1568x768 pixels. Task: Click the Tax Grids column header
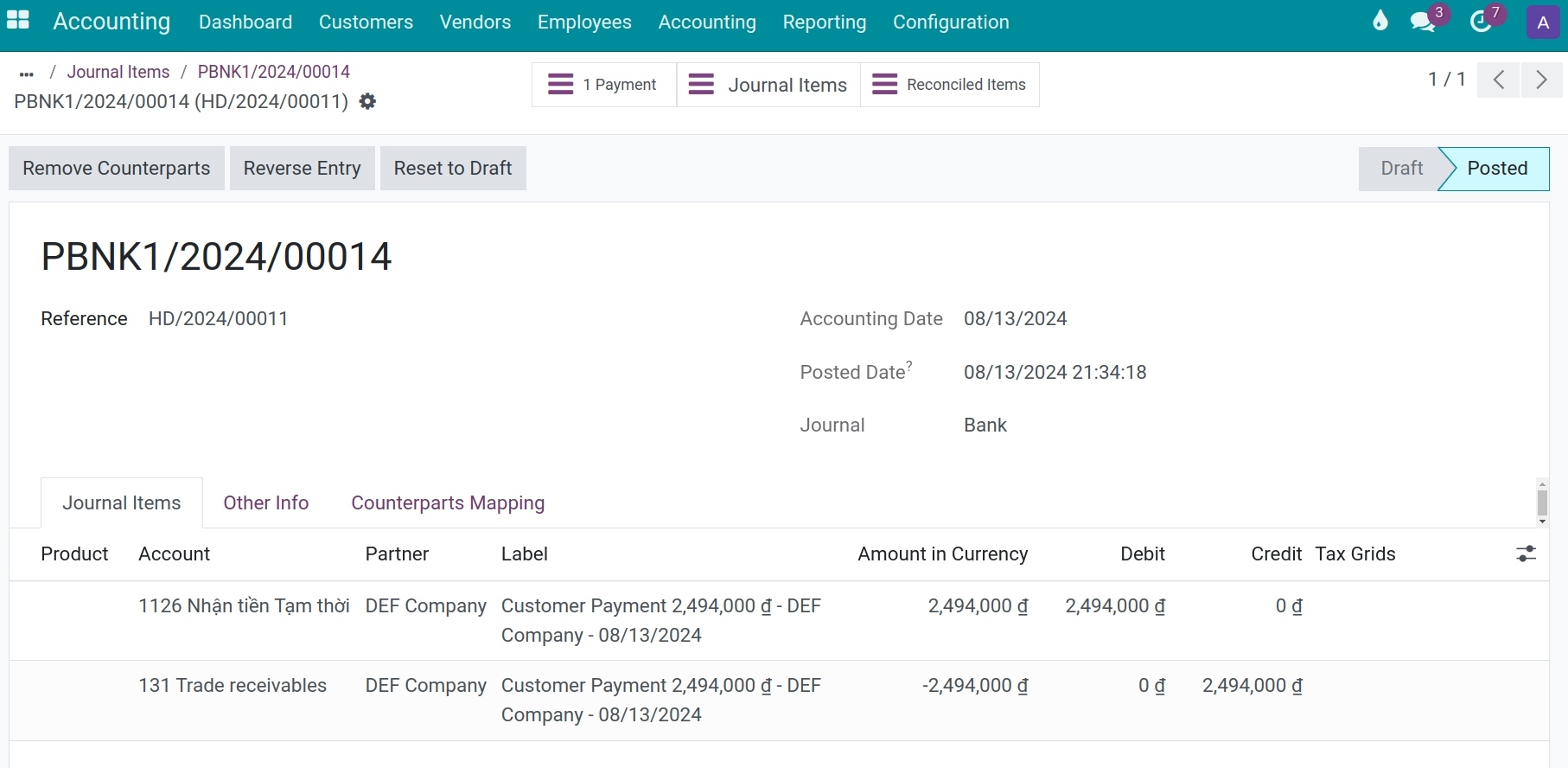coord(1355,554)
